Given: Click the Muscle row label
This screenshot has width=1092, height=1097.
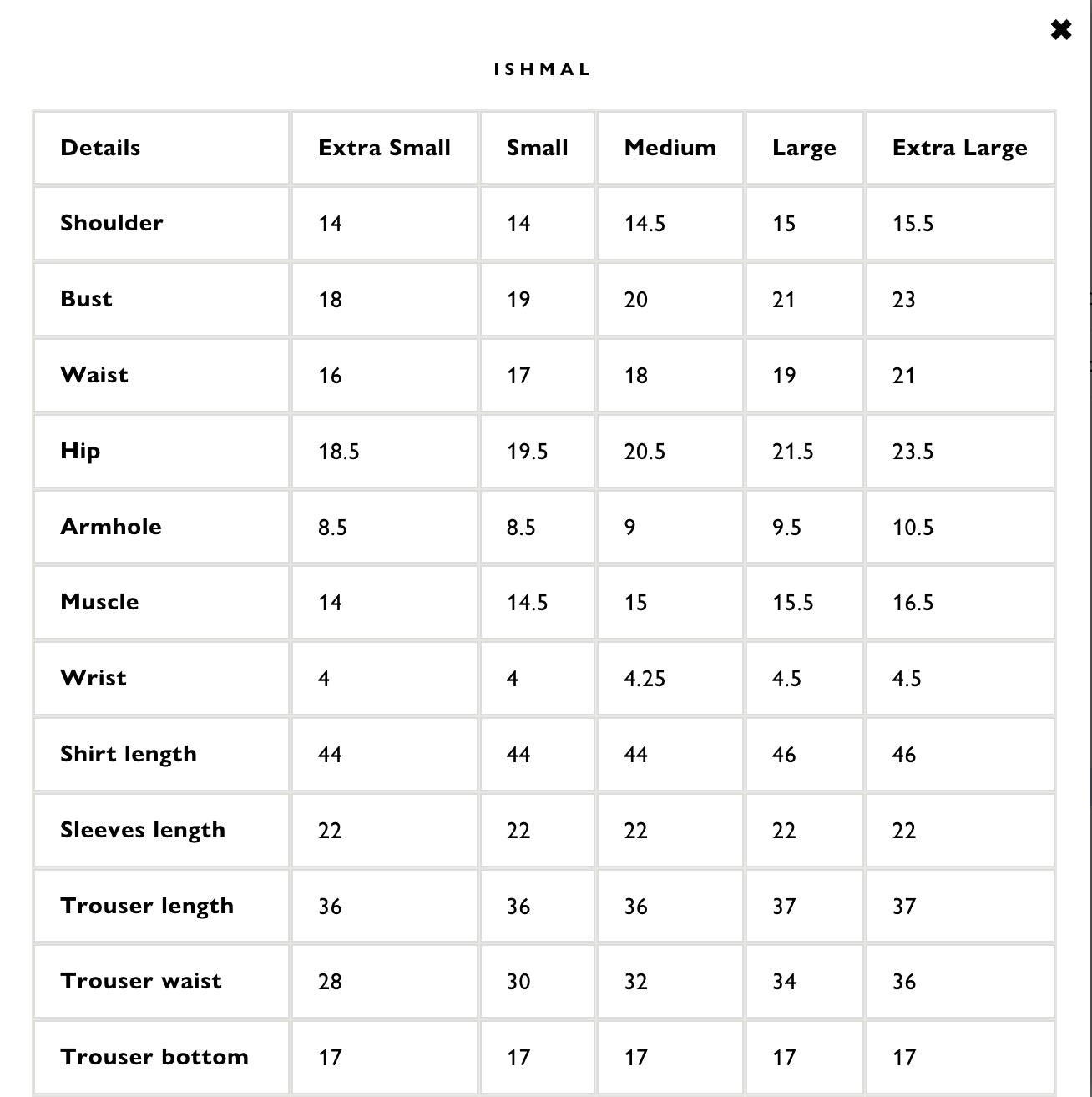Looking at the screenshot, I should 99,602.
